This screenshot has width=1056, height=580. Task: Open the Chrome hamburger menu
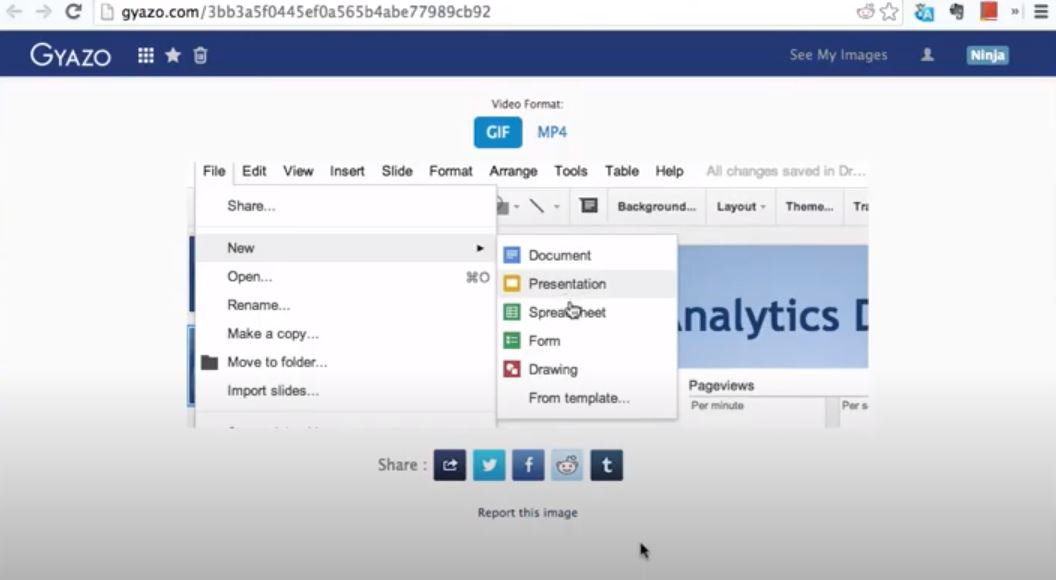click(1041, 11)
